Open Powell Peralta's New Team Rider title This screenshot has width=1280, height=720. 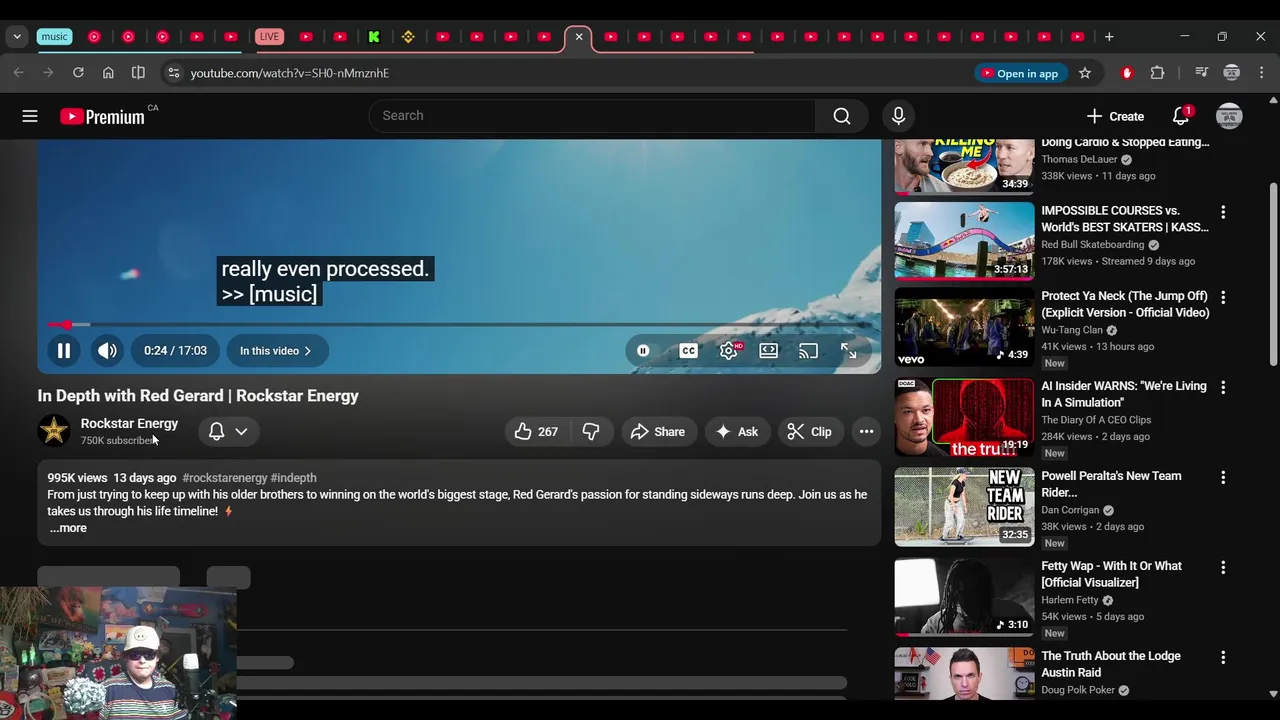tap(1111, 484)
